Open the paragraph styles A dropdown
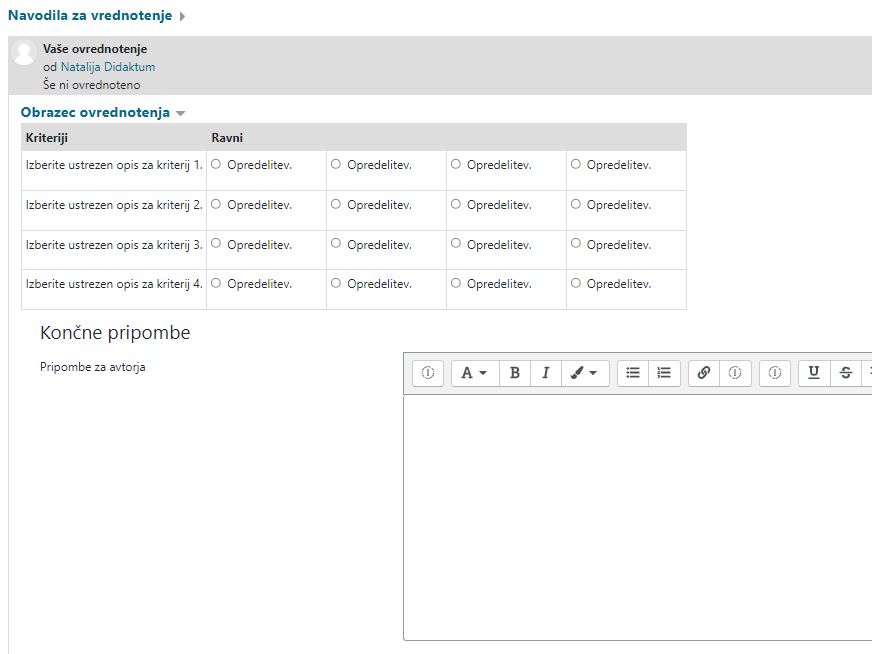The height and width of the screenshot is (654, 872). (474, 373)
